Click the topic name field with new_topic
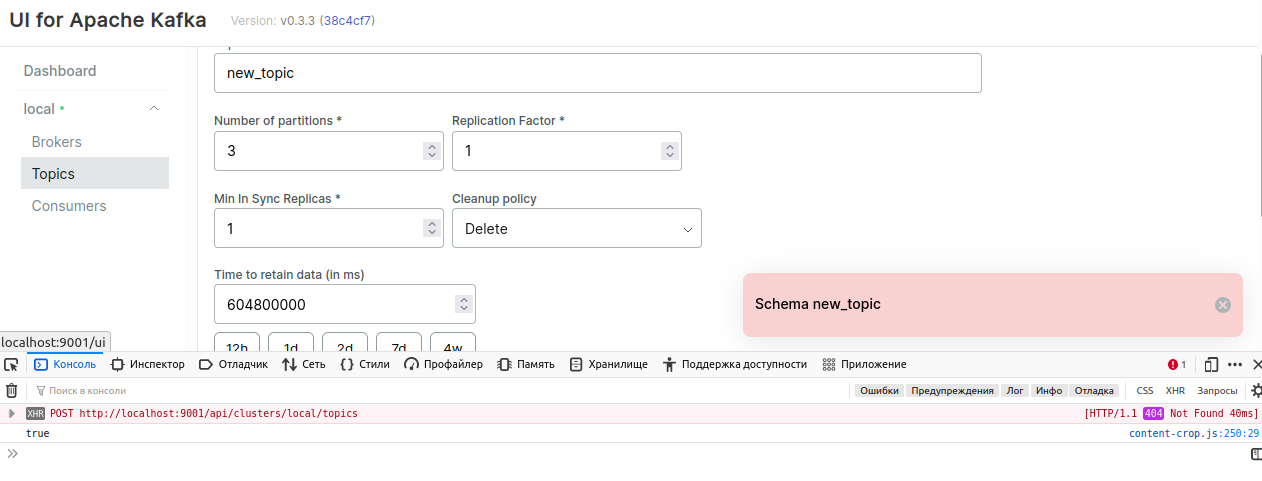 [597, 73]
